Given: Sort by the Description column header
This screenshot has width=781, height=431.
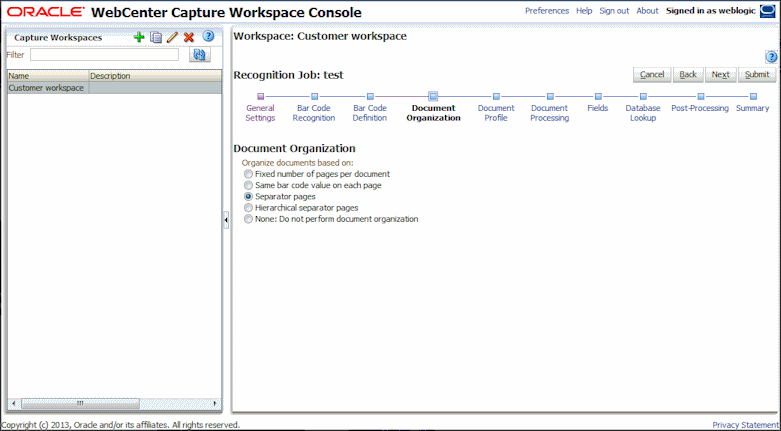Looking at the screenshot, I should (155, 76).
